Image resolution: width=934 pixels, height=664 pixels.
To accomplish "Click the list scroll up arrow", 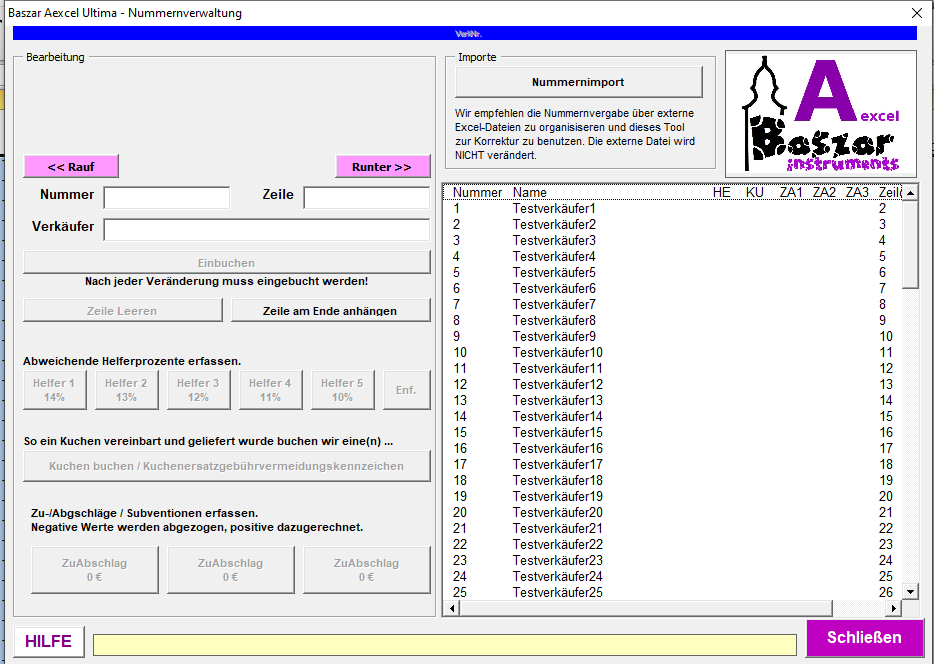I will point(910,192).
